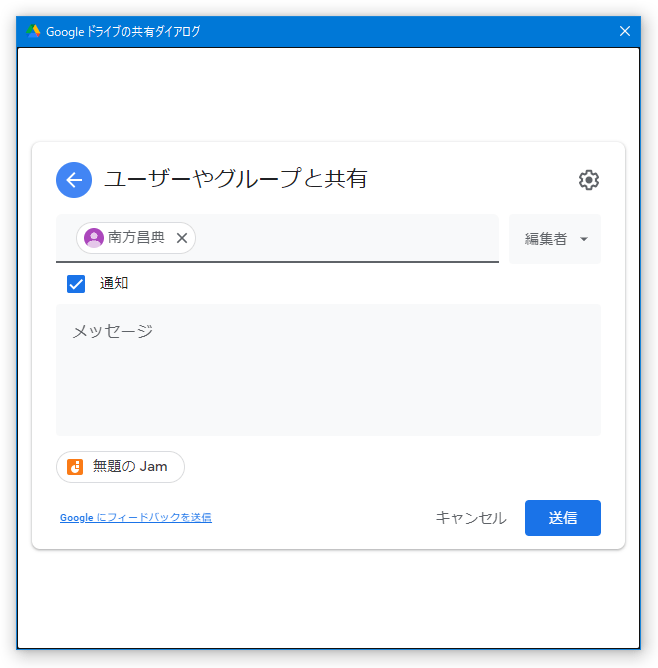This screenshot has height=668, width=658.
Task: Click the キャンセル button
Action: pos(471,518)
